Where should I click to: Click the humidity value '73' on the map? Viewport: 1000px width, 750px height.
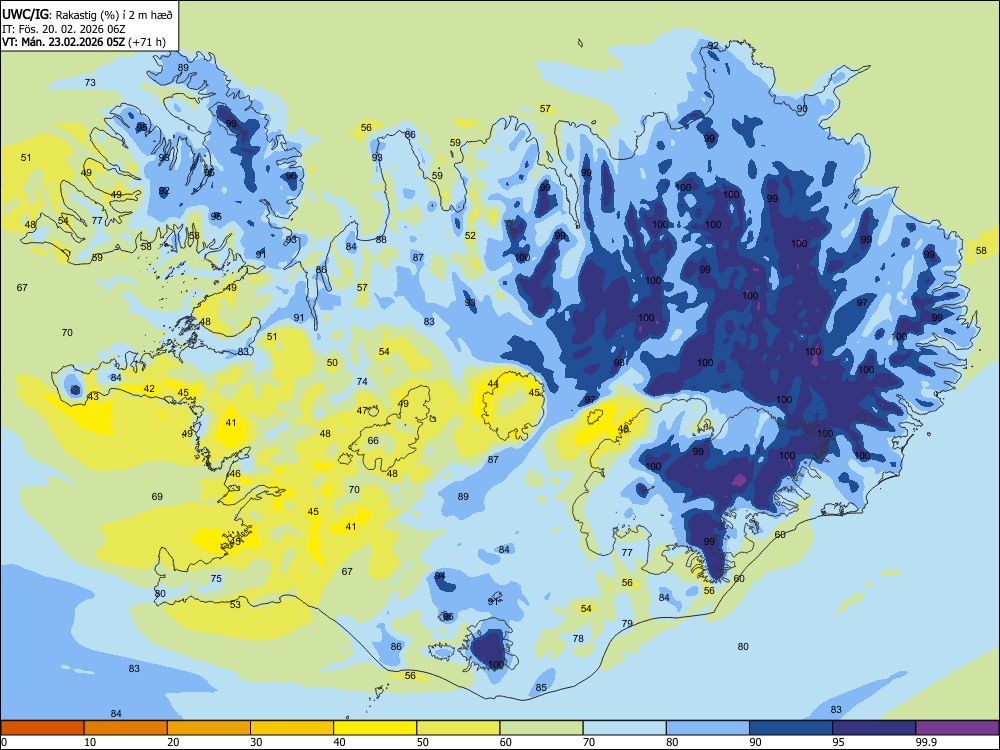(90, 82)
